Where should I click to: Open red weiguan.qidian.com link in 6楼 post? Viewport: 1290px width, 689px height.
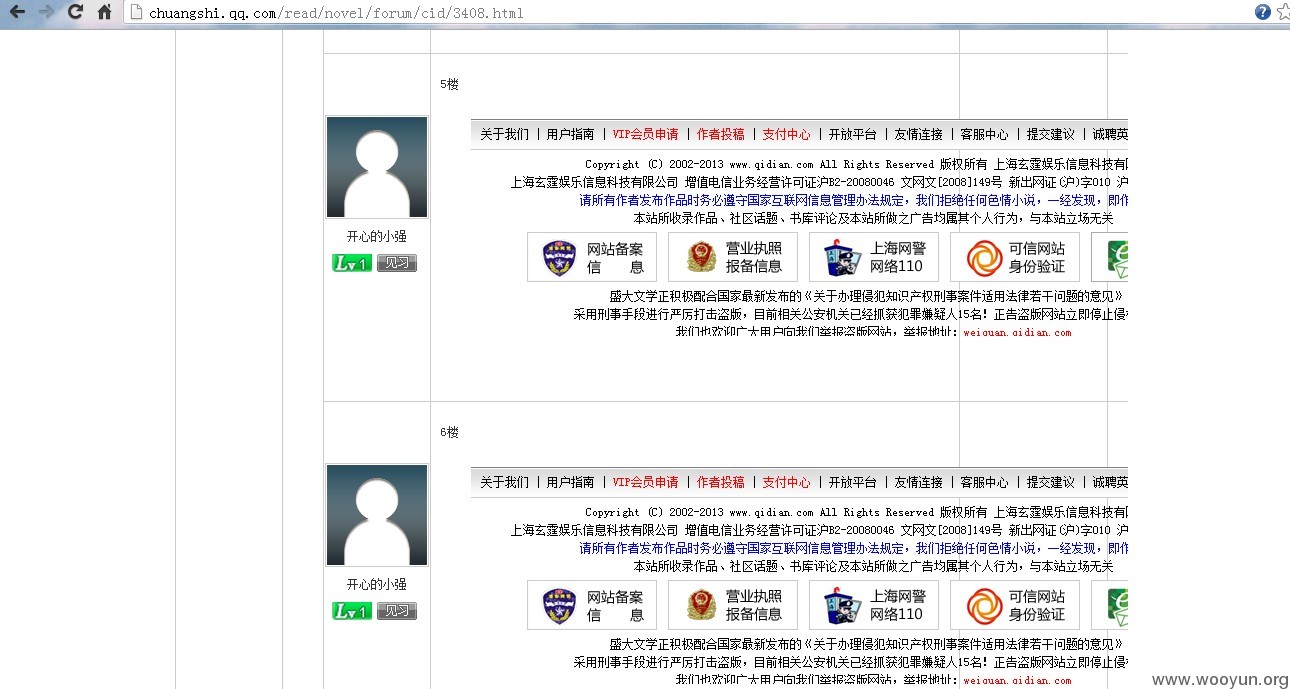[x=1017, y=681]
